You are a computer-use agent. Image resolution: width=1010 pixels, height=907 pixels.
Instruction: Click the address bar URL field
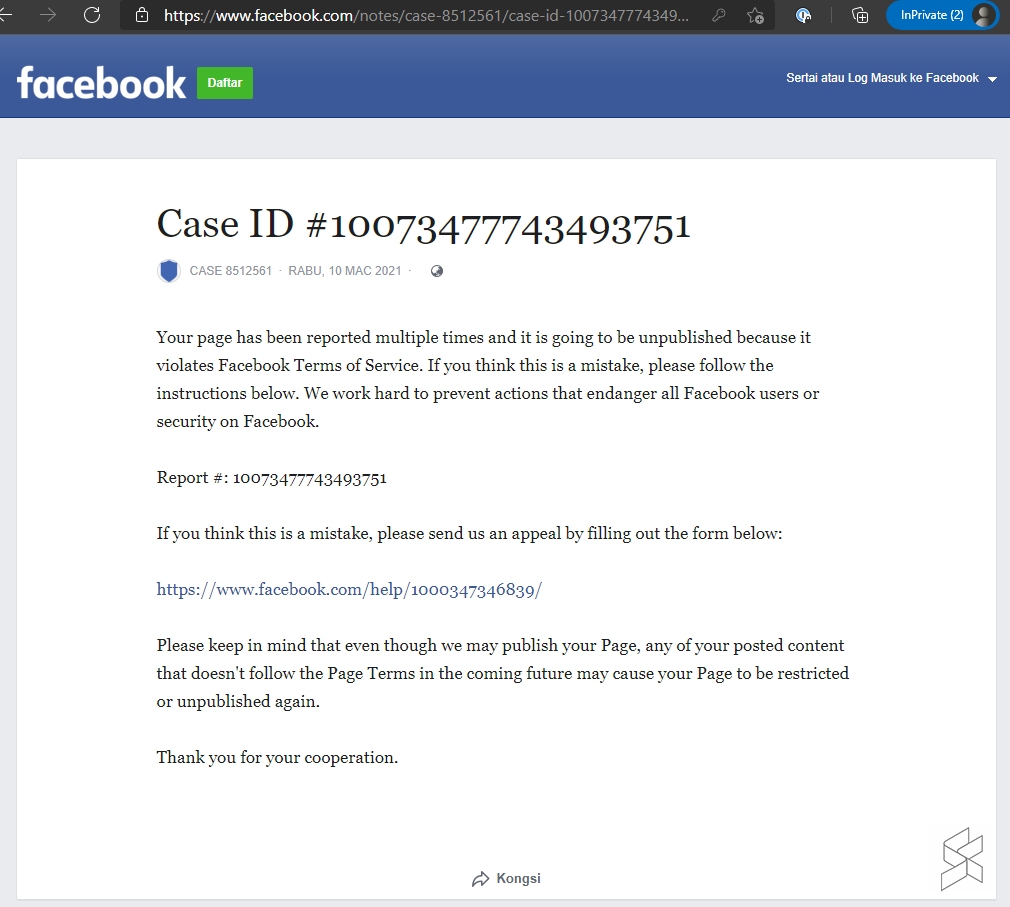point(425,15)
